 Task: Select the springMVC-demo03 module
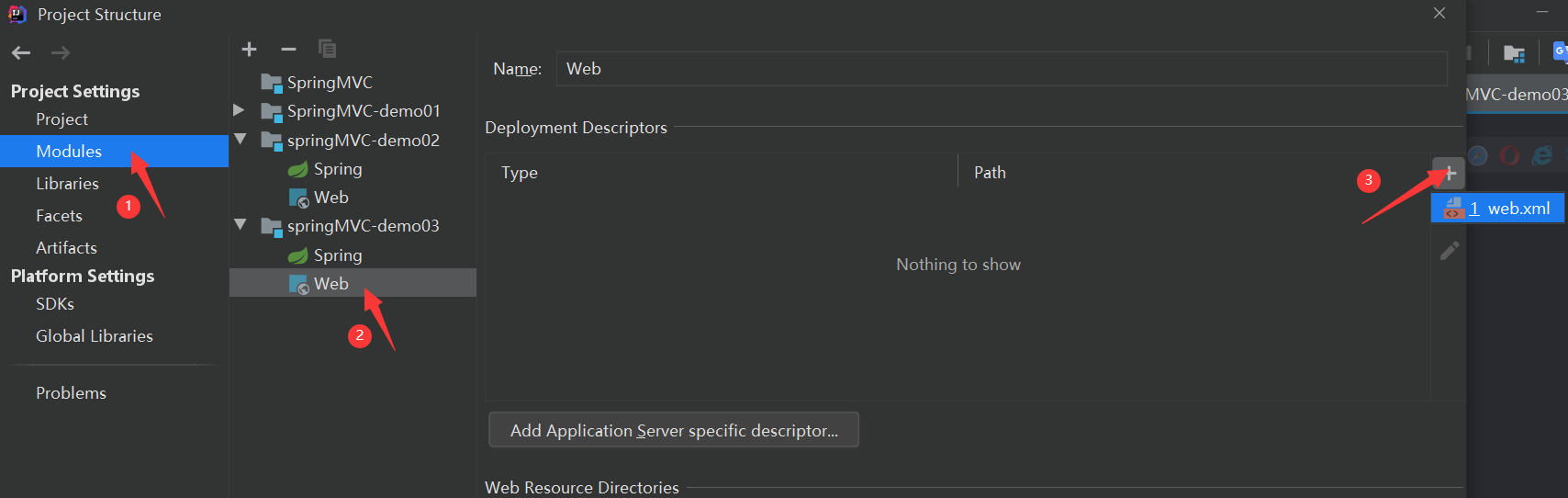[x=351, y=226]
